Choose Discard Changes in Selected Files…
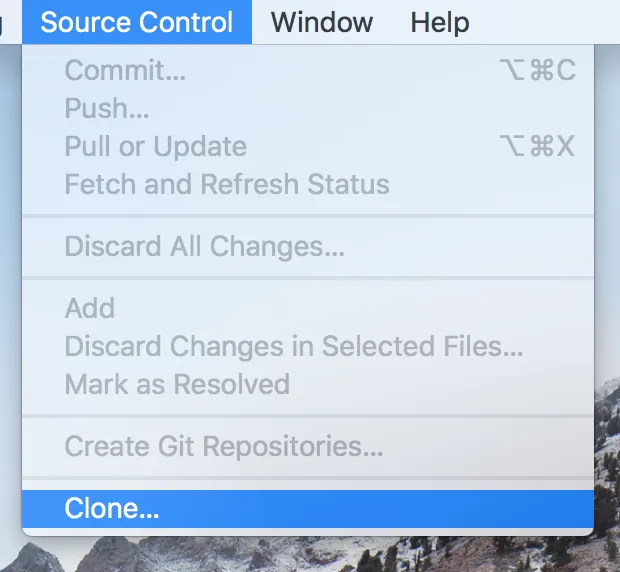This screenshot has width=620, height=572. click(293, 346)
